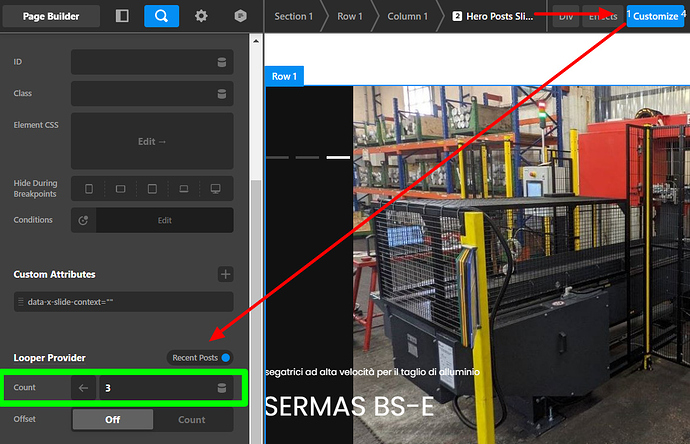The image size is (690, 444).
Task: Hide element on the mobile phone breakpoint
Action: [88, 188]
